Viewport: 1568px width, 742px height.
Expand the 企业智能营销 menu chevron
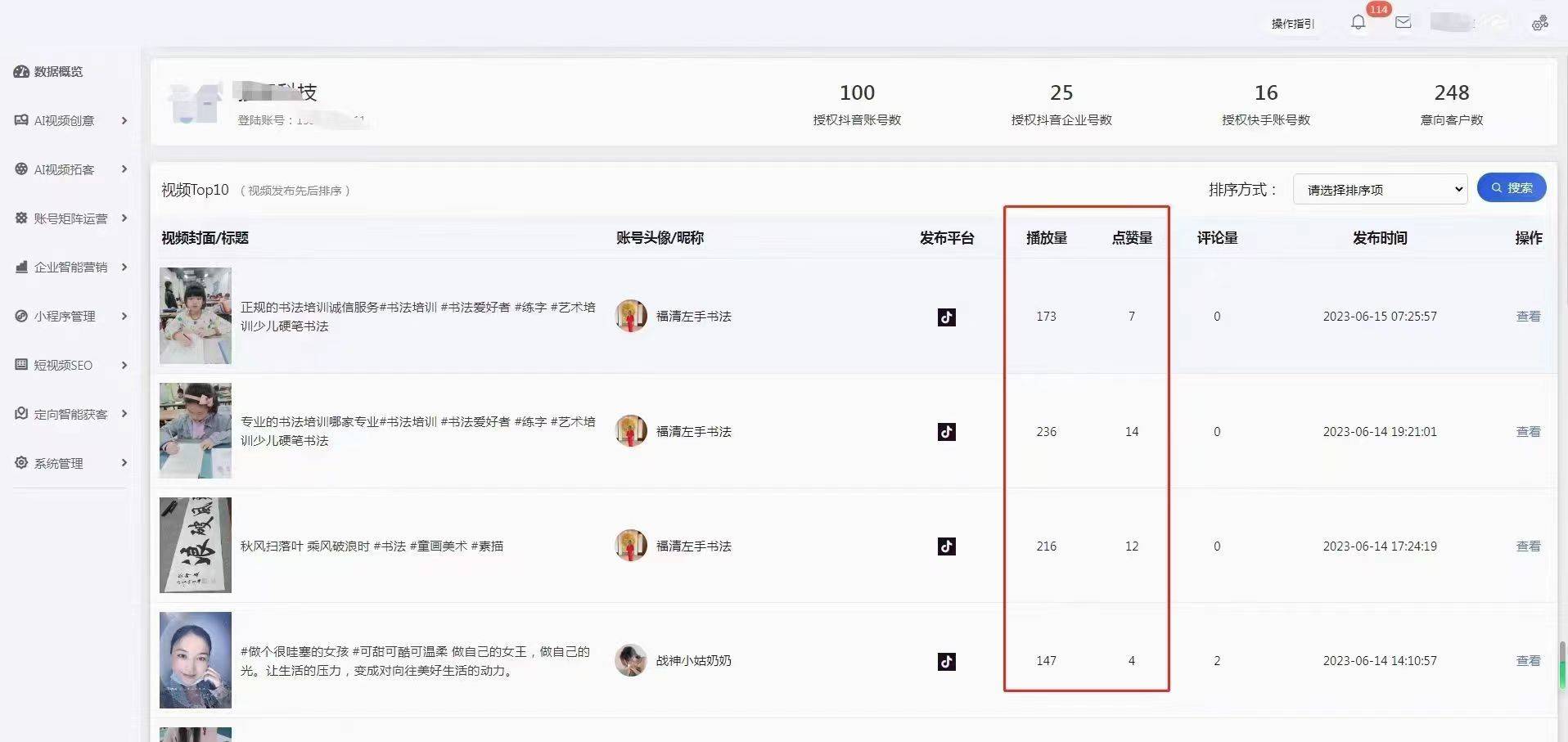[x=124, y=267]
